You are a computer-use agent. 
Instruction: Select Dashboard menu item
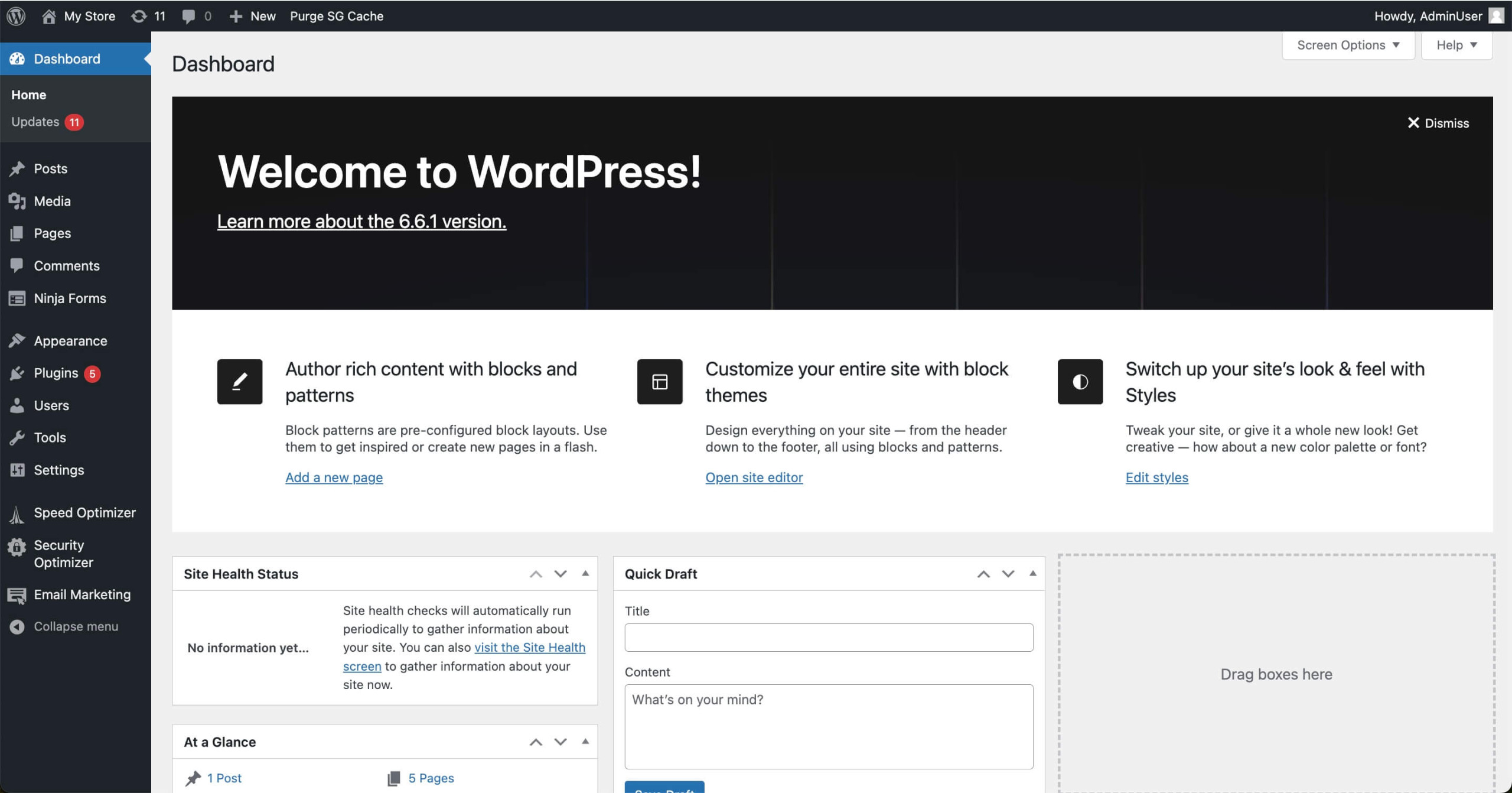(67, 58)
